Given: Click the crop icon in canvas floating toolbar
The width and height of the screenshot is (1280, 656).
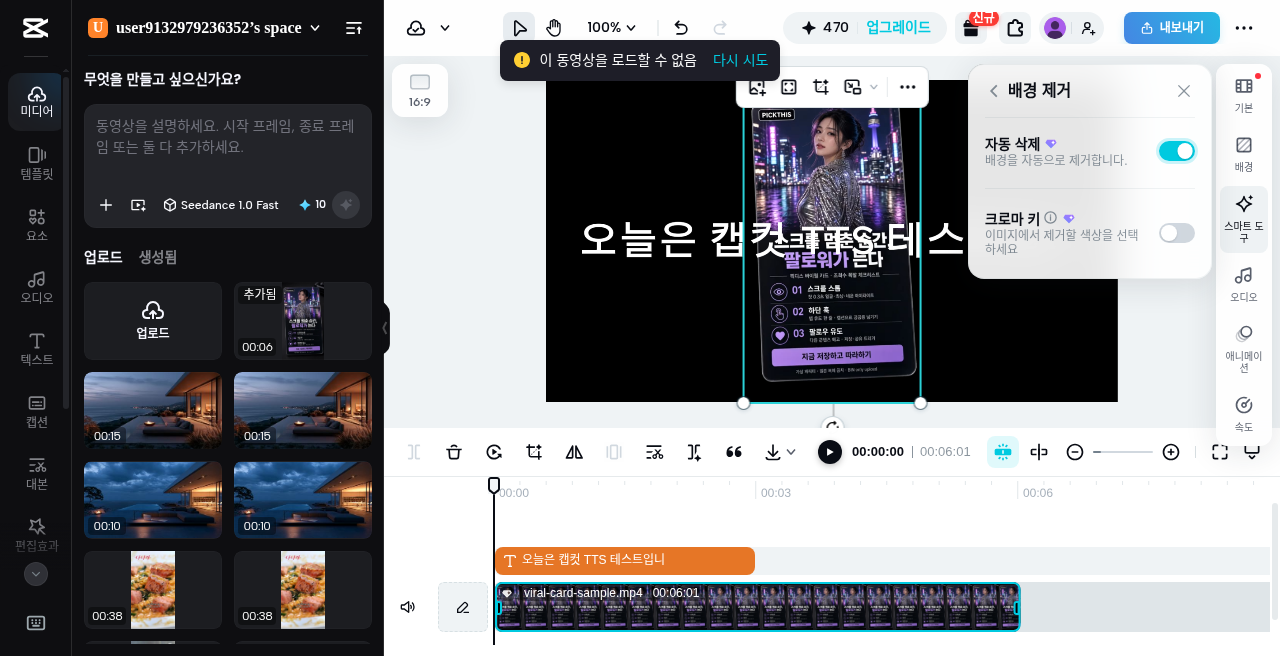Looking at the screenshot, I should (821, 87).
